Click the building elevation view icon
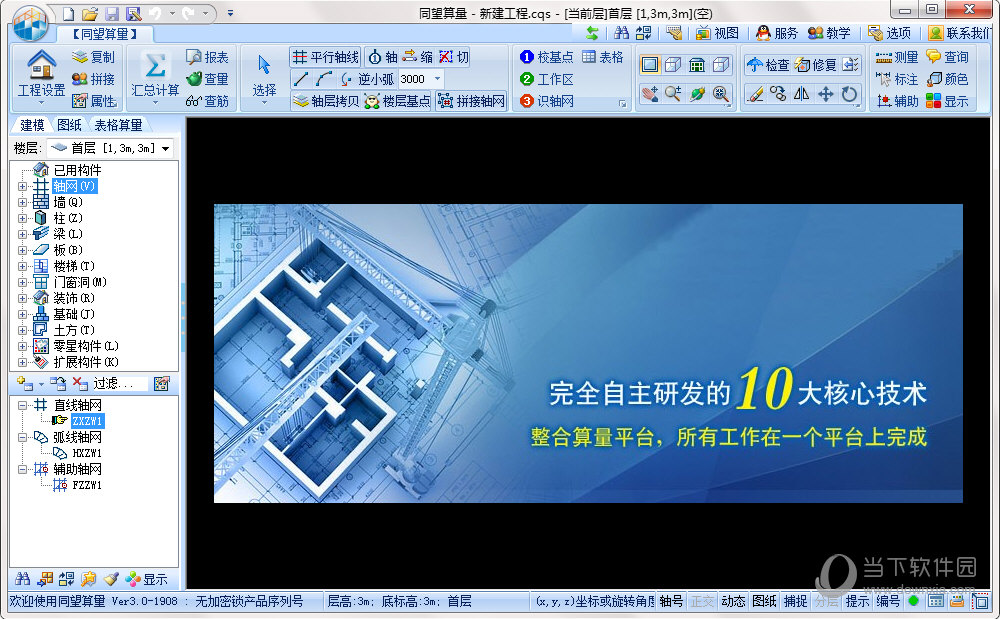 (x=697, y=64)
